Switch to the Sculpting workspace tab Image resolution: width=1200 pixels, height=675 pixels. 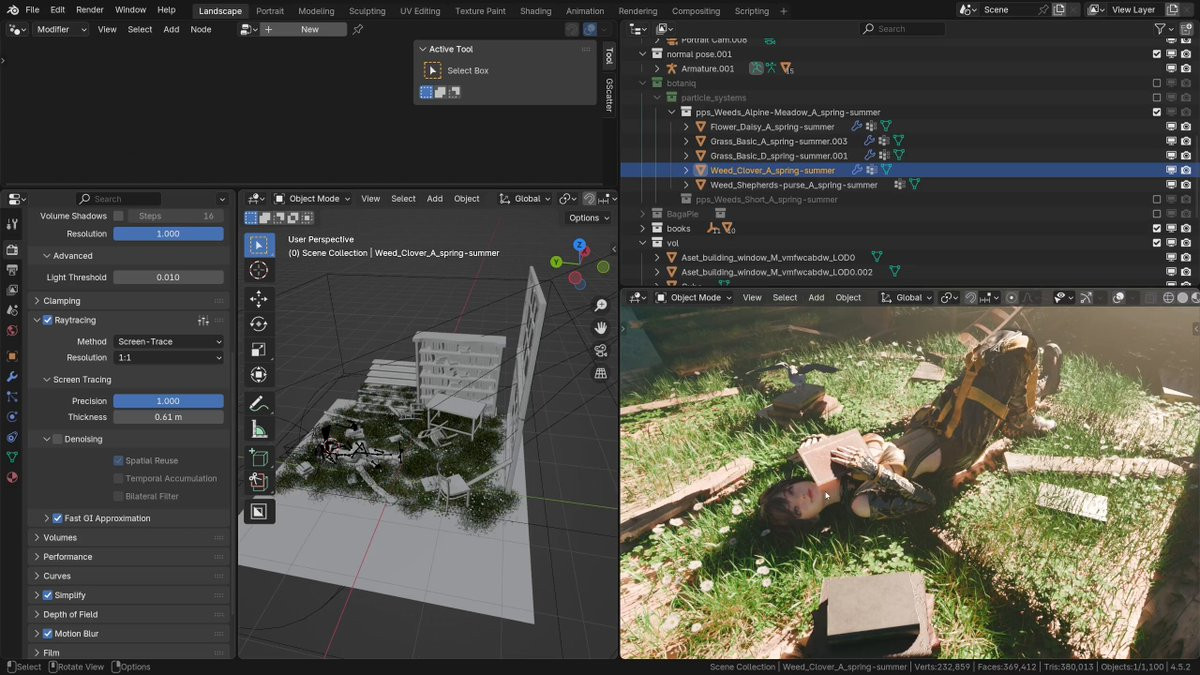point(366,11)
